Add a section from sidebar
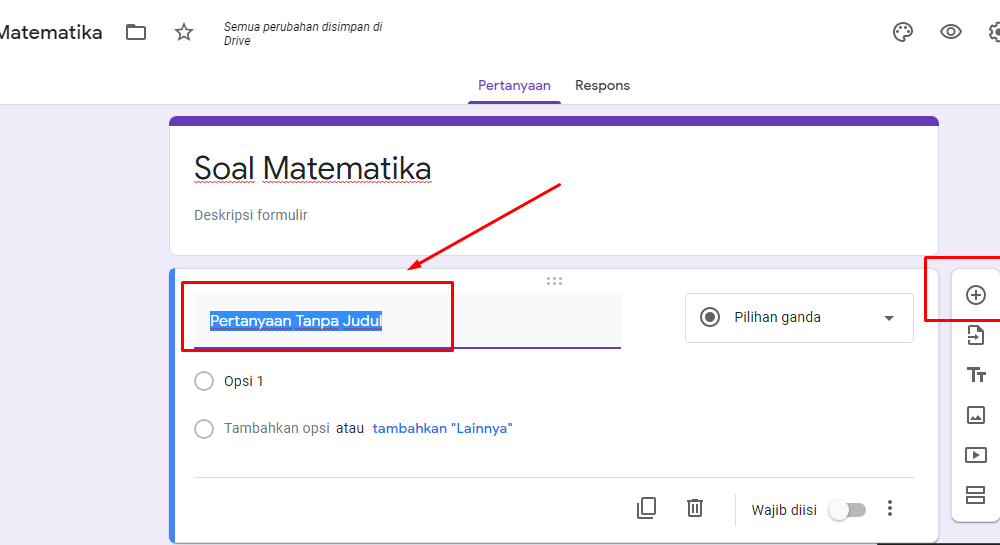This screenshot has height=545, width=1000. pyautogui.click(x=975, y=495)
